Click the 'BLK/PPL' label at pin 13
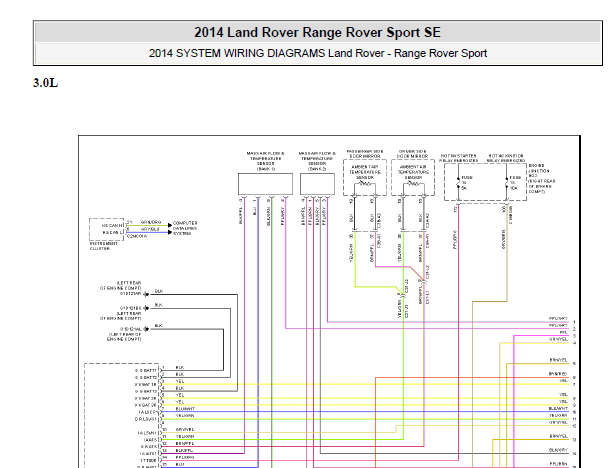The width and height of the screenshot is (609, 468). (x=184, y=451)
